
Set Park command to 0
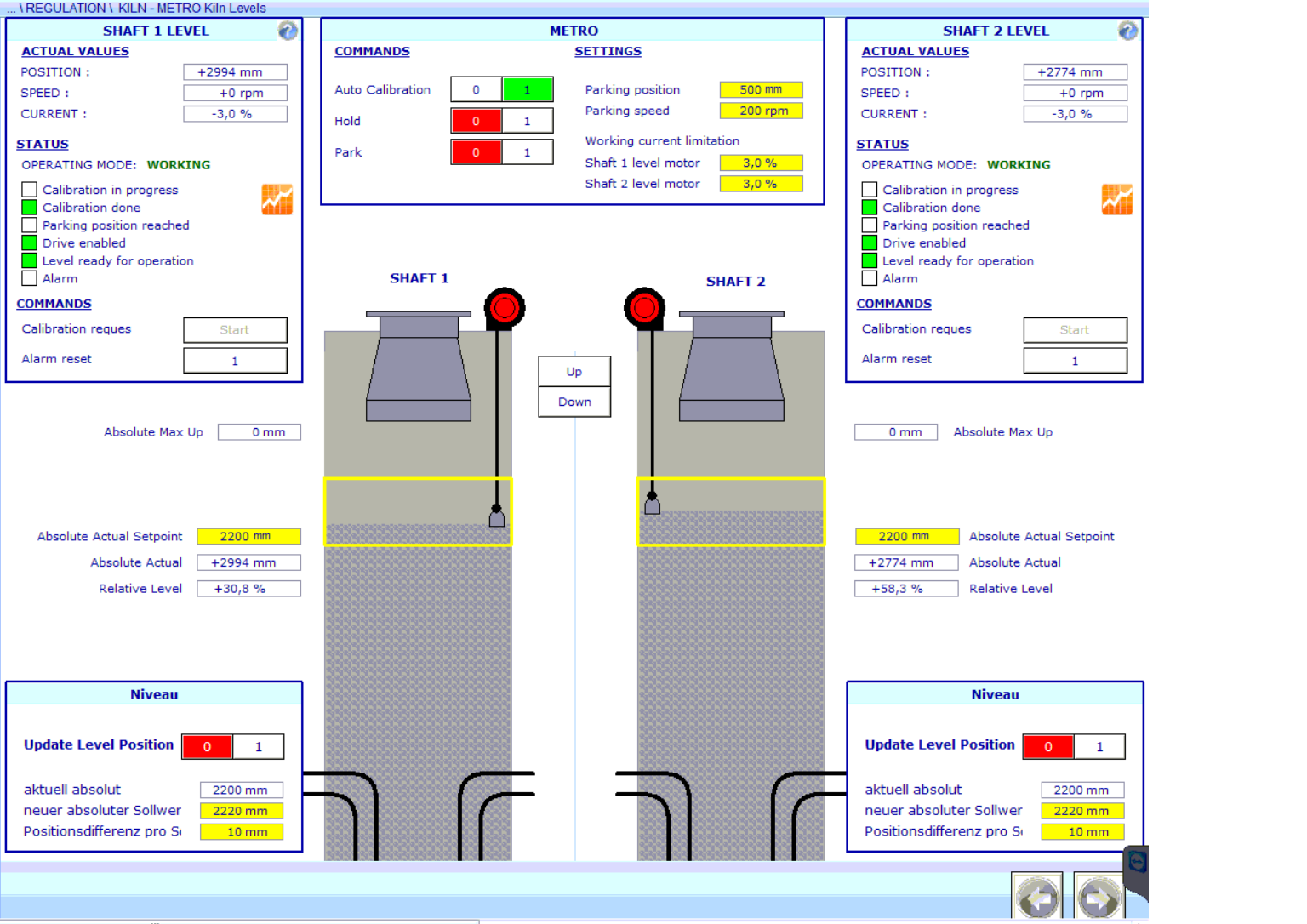coord(477,152)
